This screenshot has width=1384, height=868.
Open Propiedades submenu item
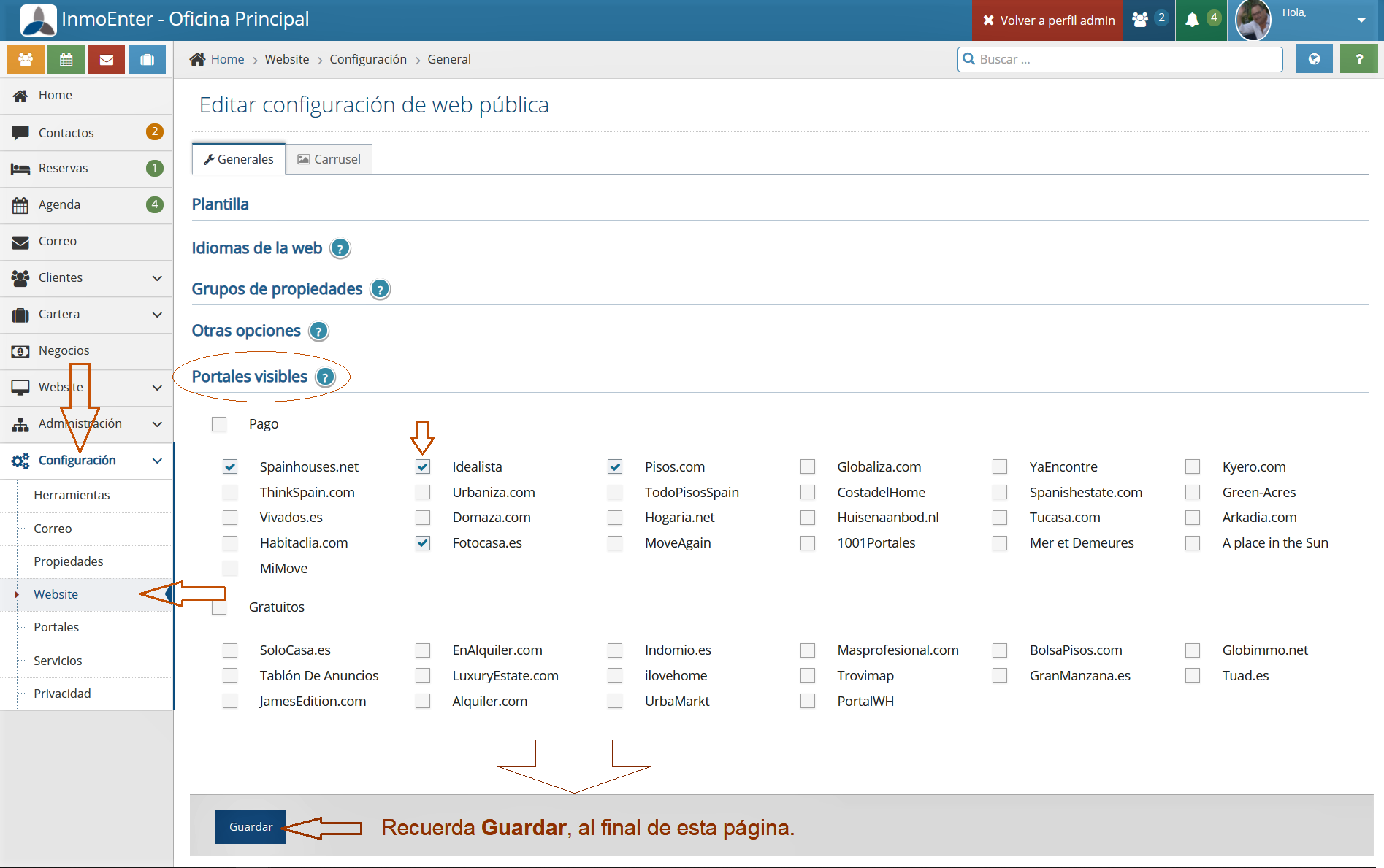click(69, 561)
